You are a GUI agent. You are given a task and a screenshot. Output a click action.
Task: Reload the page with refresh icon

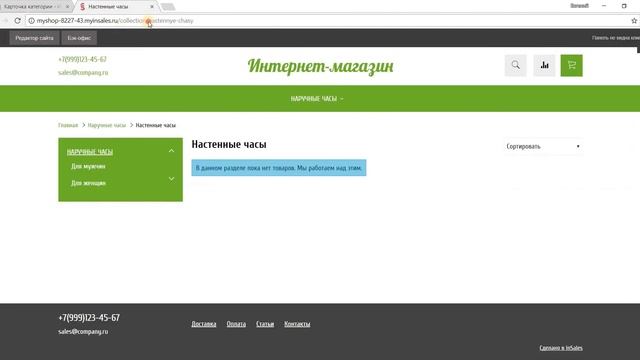[x=17, y=20]
